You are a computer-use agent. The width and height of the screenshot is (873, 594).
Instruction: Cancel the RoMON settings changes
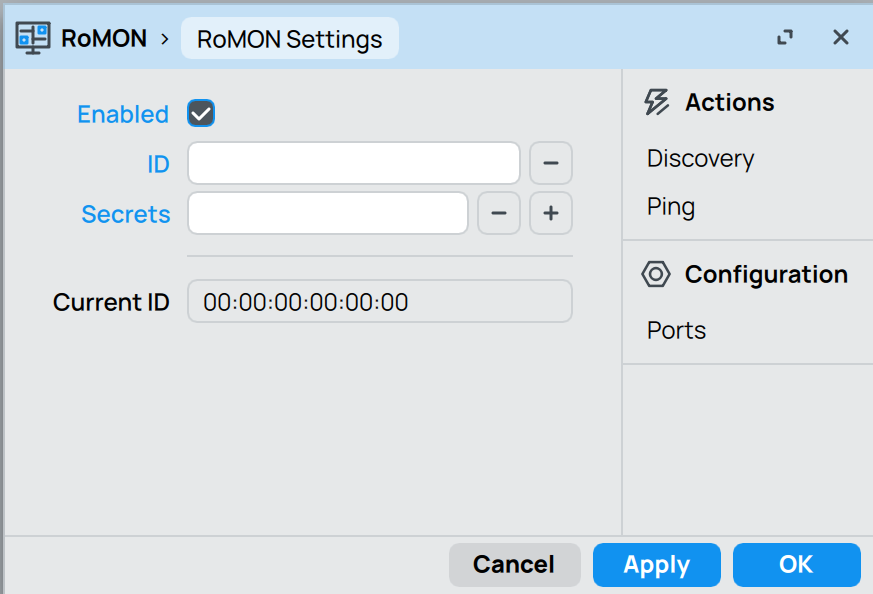[514, 565]
